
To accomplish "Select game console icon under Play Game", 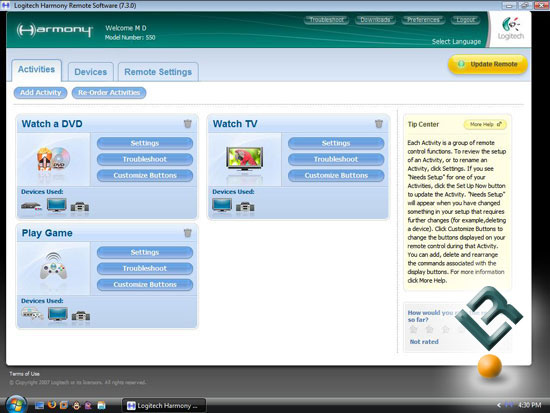I will tap(32, 313).
